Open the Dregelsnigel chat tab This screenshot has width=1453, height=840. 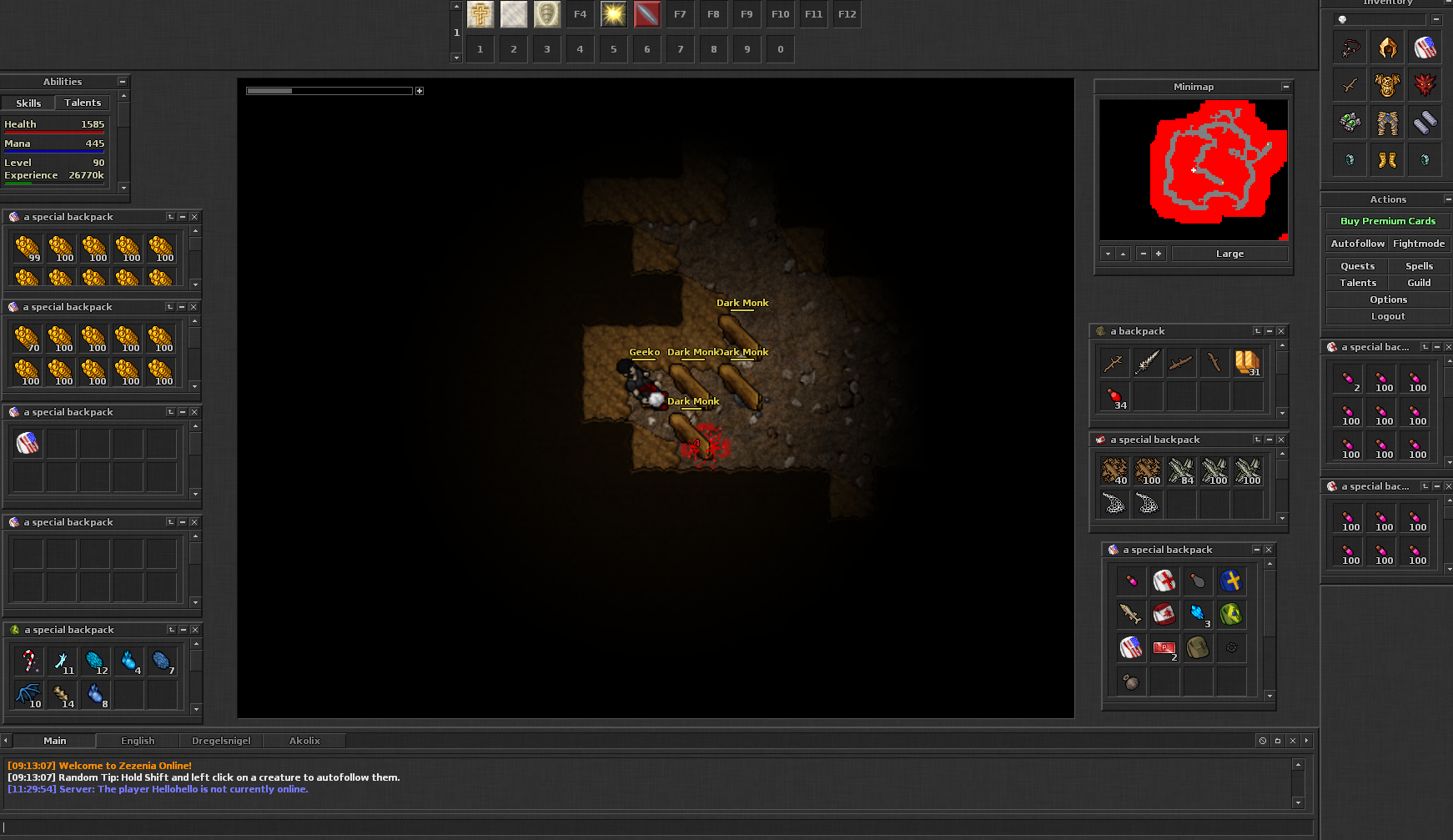(221, 741)
